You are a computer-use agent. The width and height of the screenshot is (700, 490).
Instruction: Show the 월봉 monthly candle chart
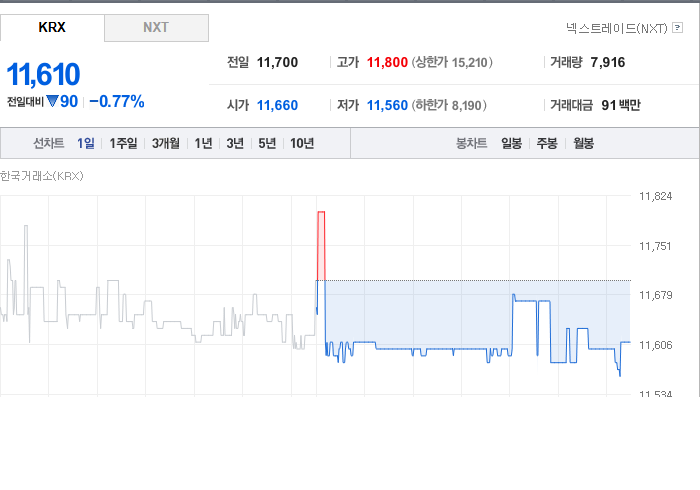pyautogui.click(x=583, y=143)
